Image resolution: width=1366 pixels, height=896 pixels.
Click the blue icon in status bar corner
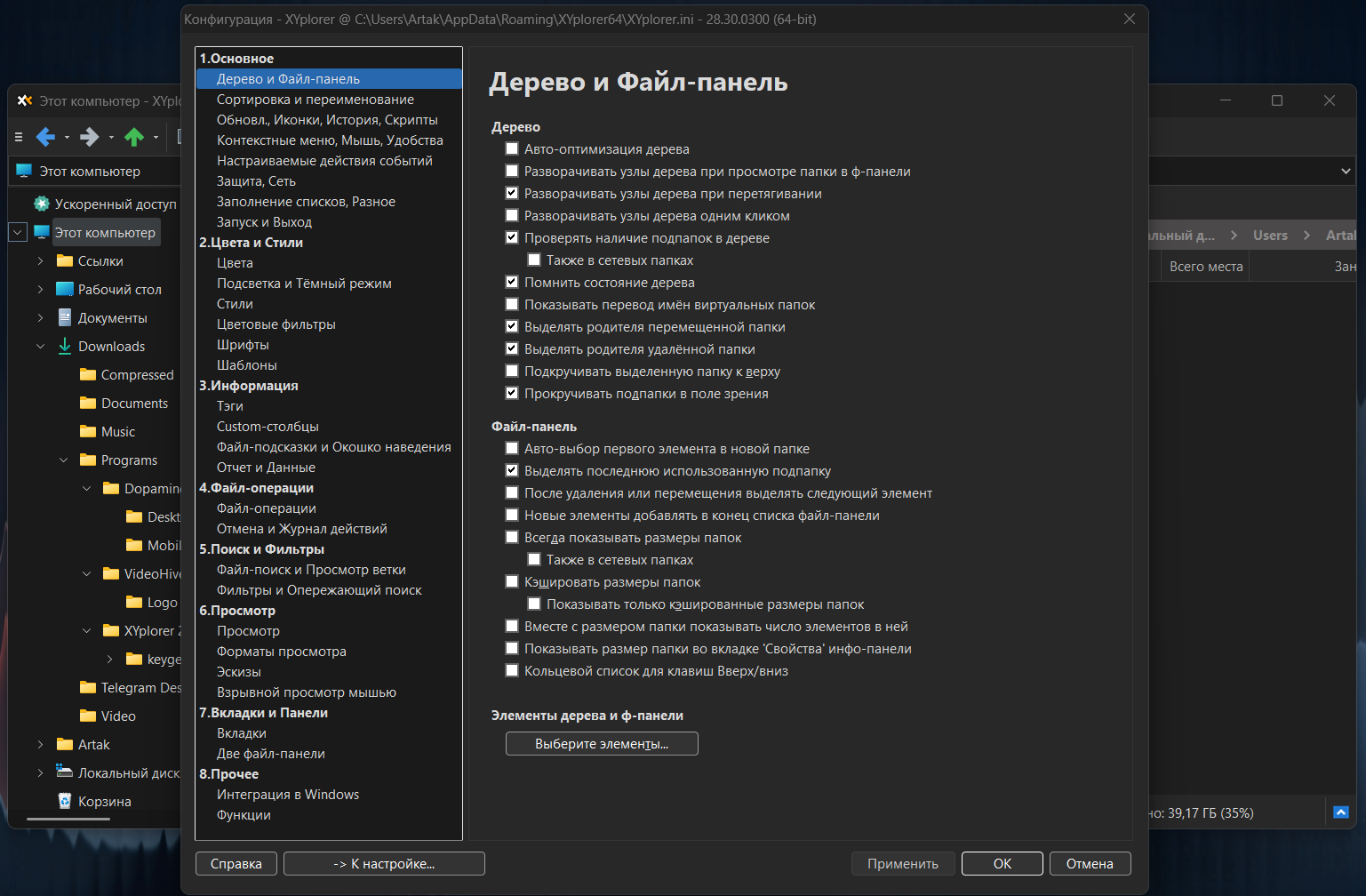coord(1341,812)
